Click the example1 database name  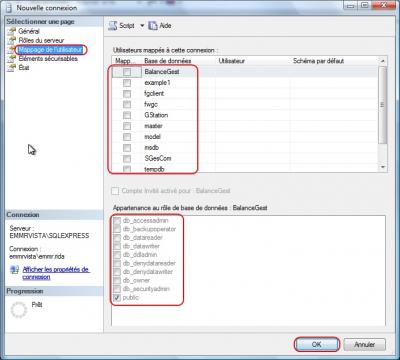(x=157, y=83)
